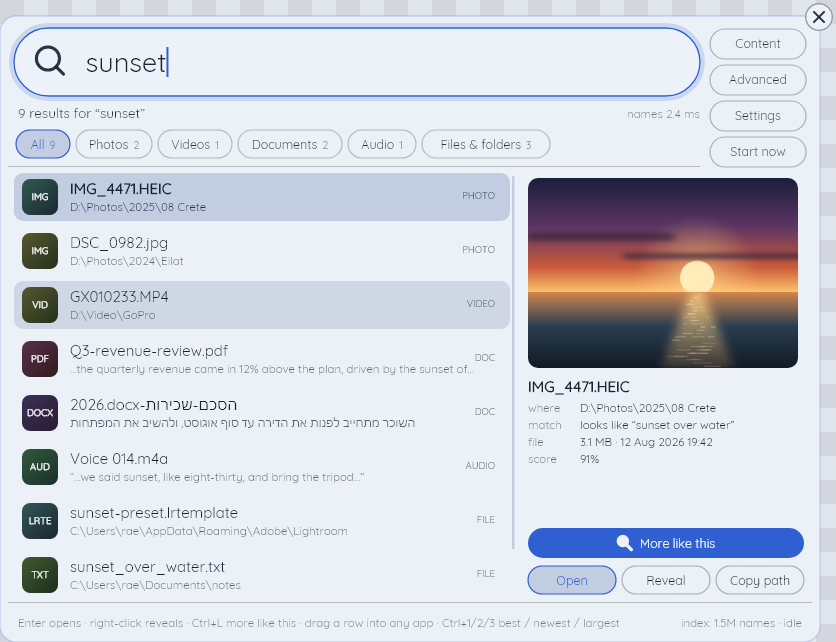Select the Hebrew 2026.docx result
Viewport: 836px width, 642px height.
pyautogui.click(x=262, y=413)
